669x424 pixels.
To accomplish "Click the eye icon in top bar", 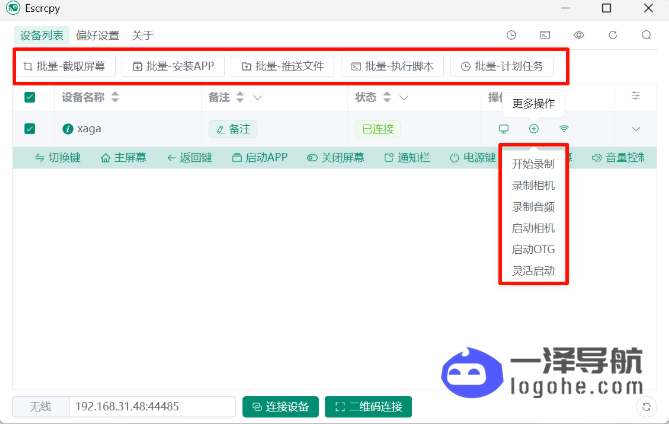I will pyautogui.click(x=579, y=35).
